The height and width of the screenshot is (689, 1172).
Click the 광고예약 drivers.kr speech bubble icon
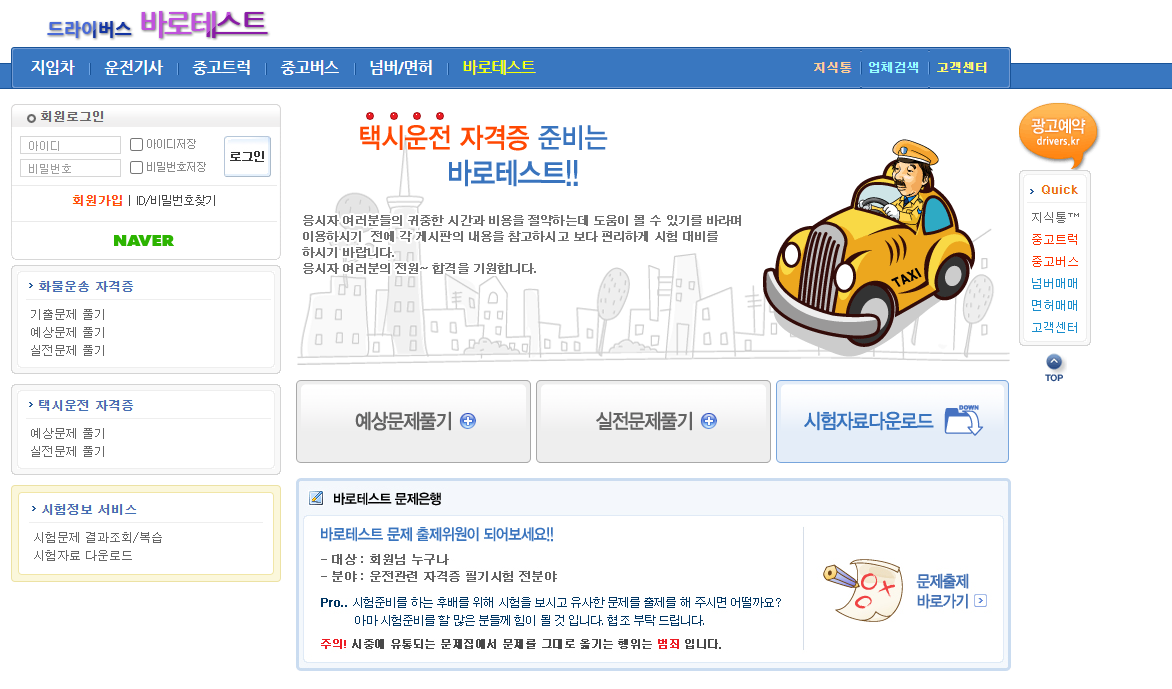[x=1058, y=135]
